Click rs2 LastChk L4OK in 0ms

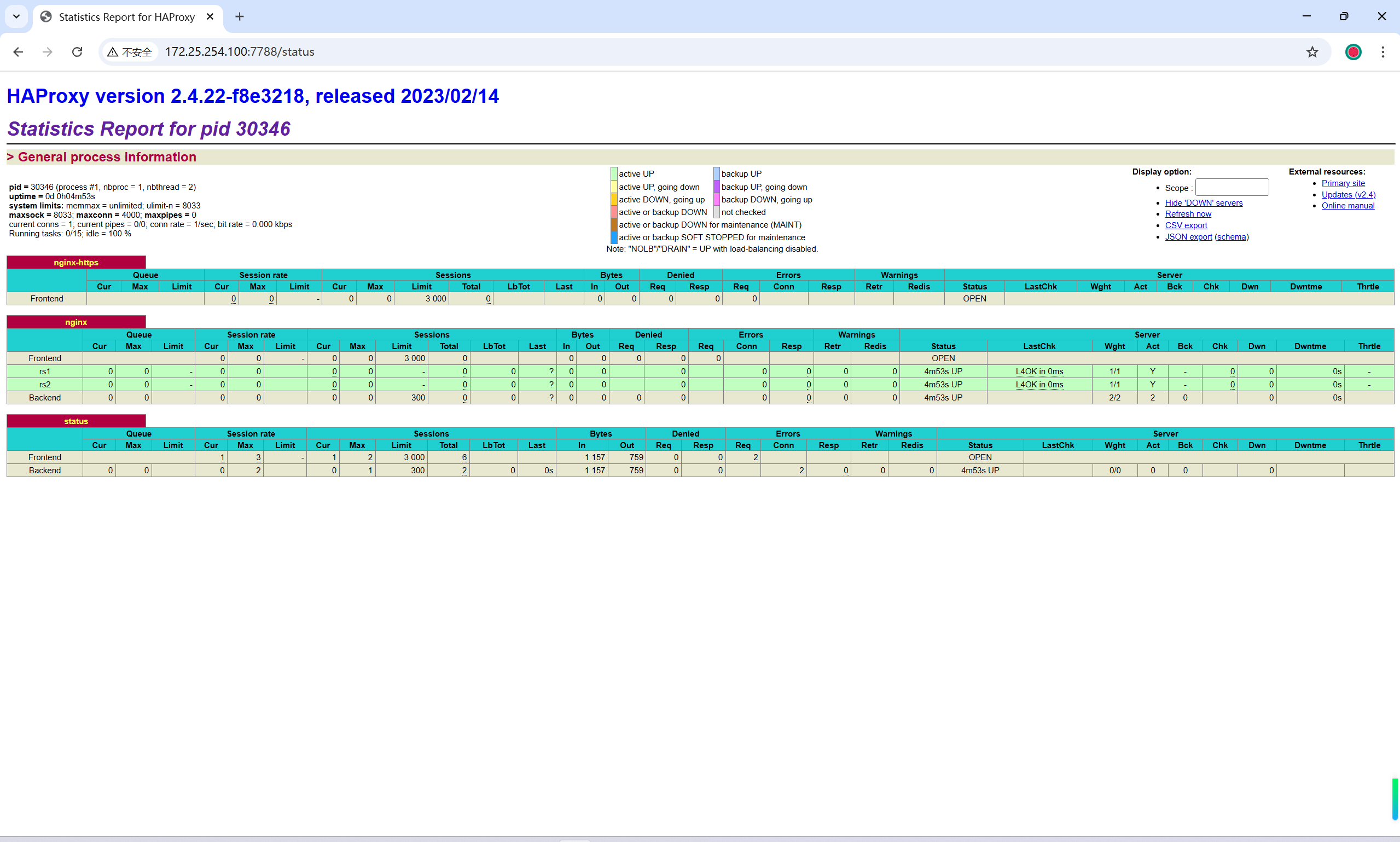pyautogui.click(x=1039, y=384)
